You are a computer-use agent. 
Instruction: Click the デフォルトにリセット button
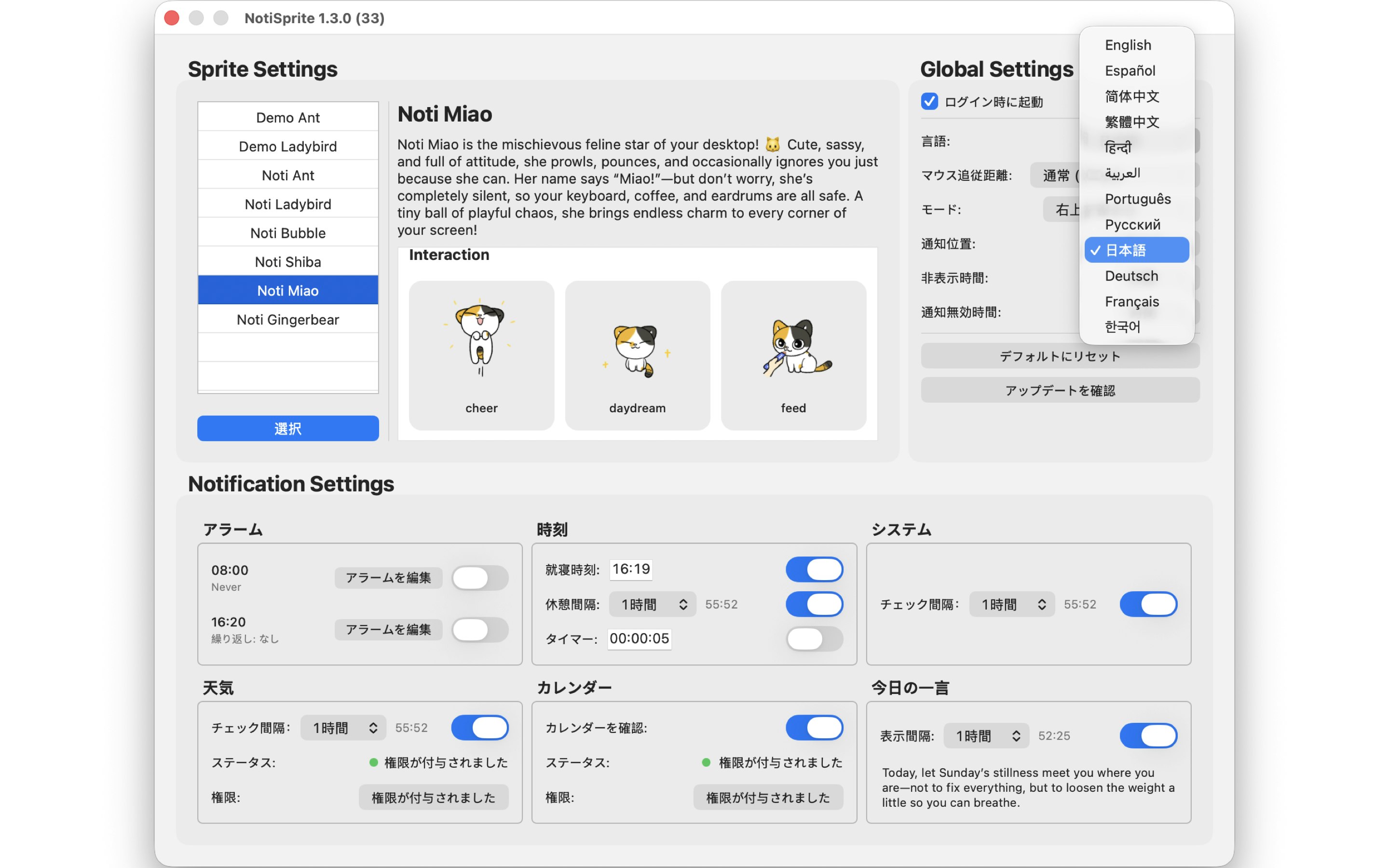point(1060,356)
